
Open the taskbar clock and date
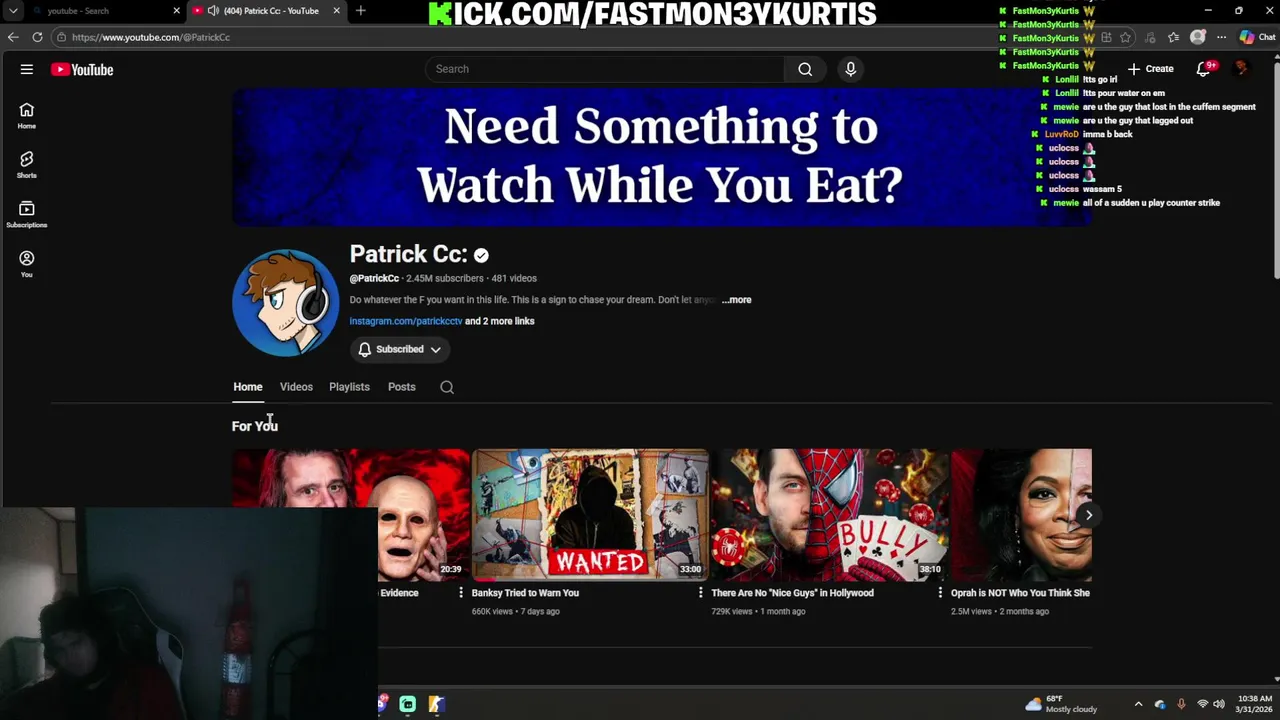pos(1254,704)
